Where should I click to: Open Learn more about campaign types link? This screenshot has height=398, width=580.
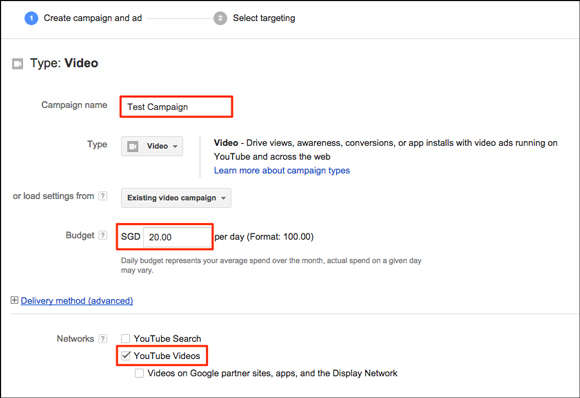coord(282,171)
